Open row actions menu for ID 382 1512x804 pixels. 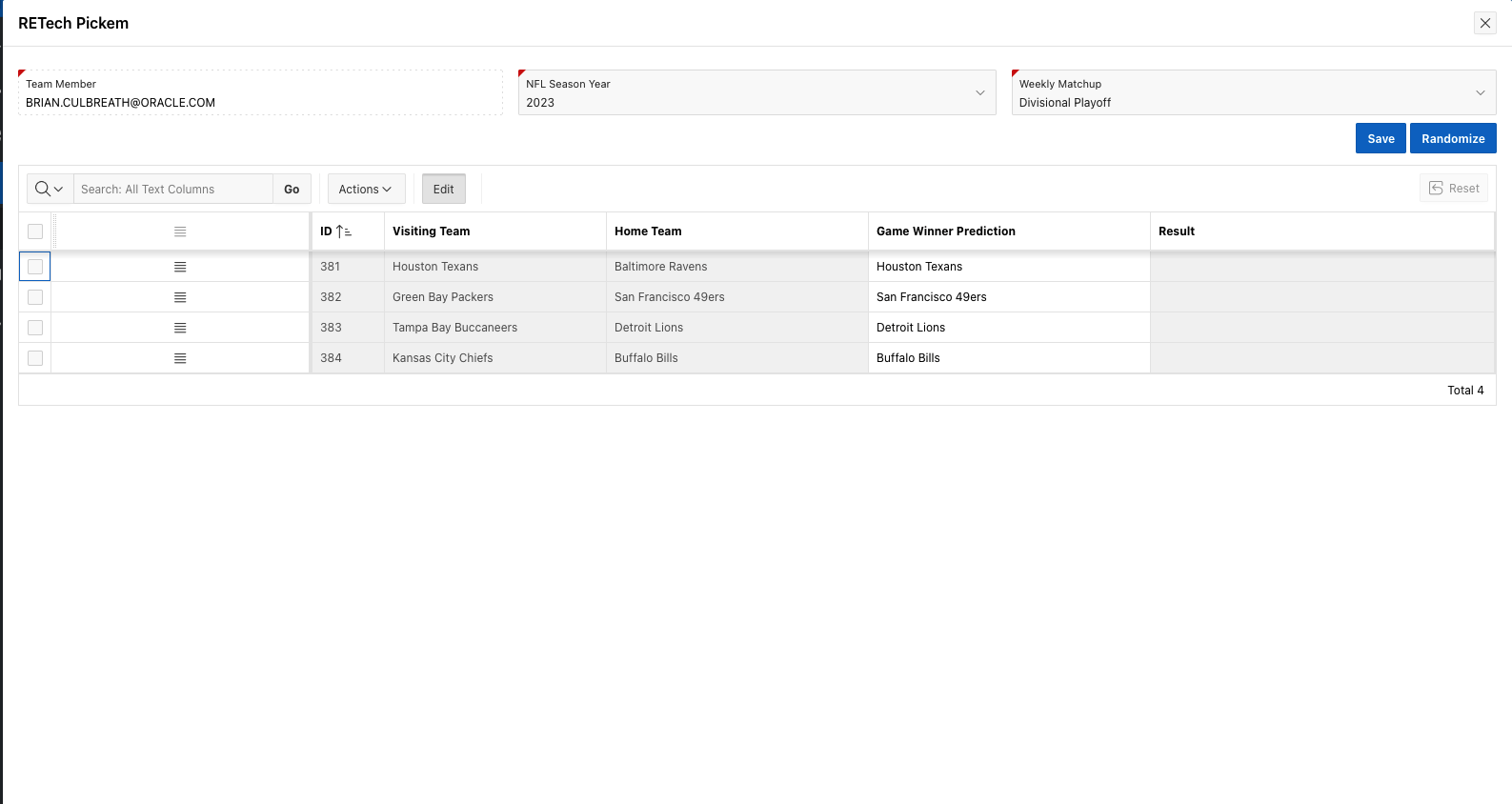180,297
